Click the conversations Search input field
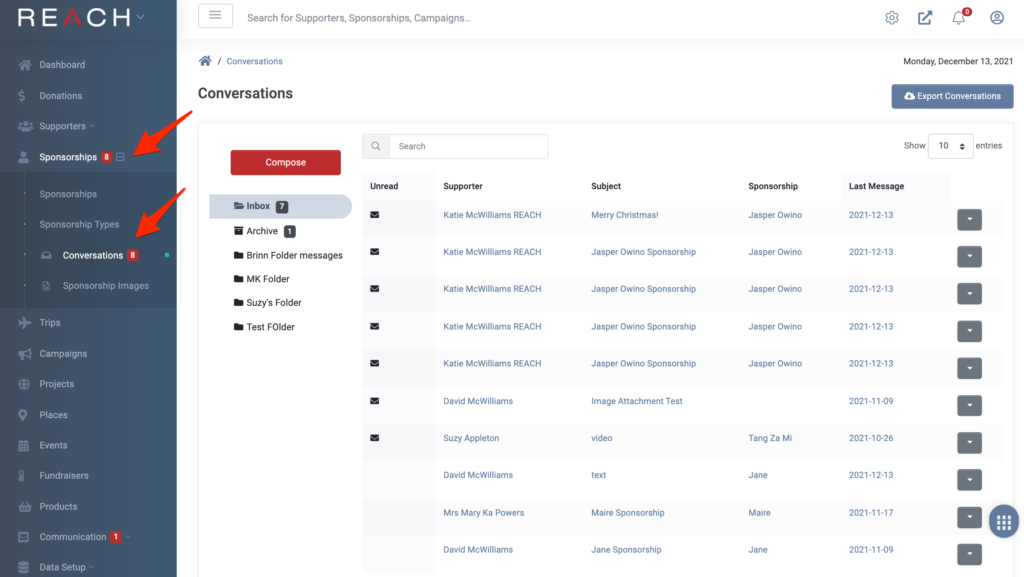This screenshot has width=1024, height=577. [468, 146]
